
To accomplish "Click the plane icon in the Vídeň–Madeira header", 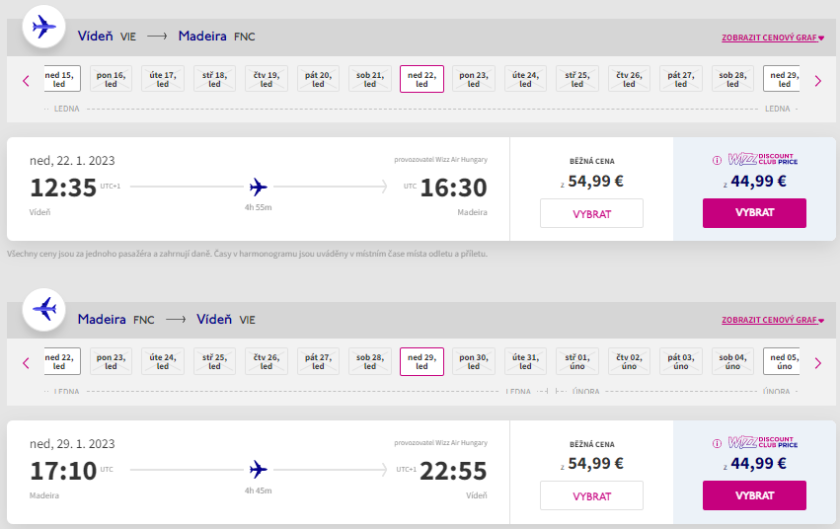I will click(43, 27).
